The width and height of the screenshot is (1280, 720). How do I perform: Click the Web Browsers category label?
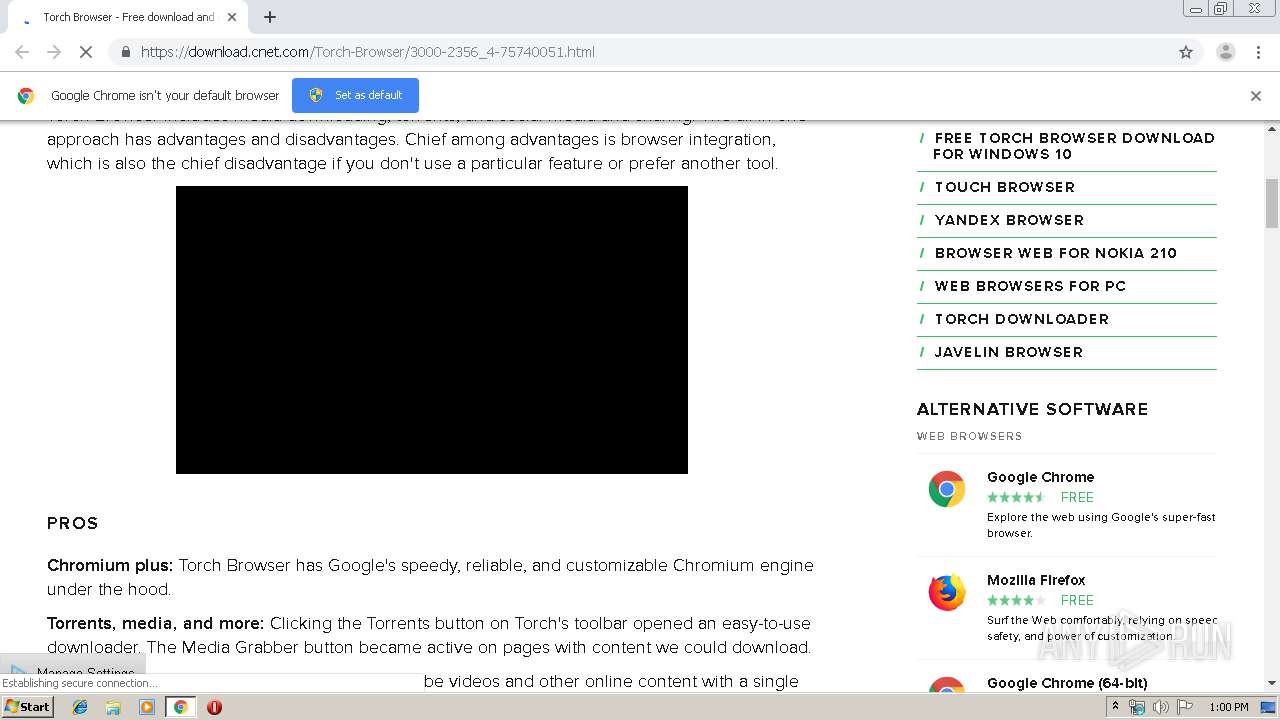(969, 436)
